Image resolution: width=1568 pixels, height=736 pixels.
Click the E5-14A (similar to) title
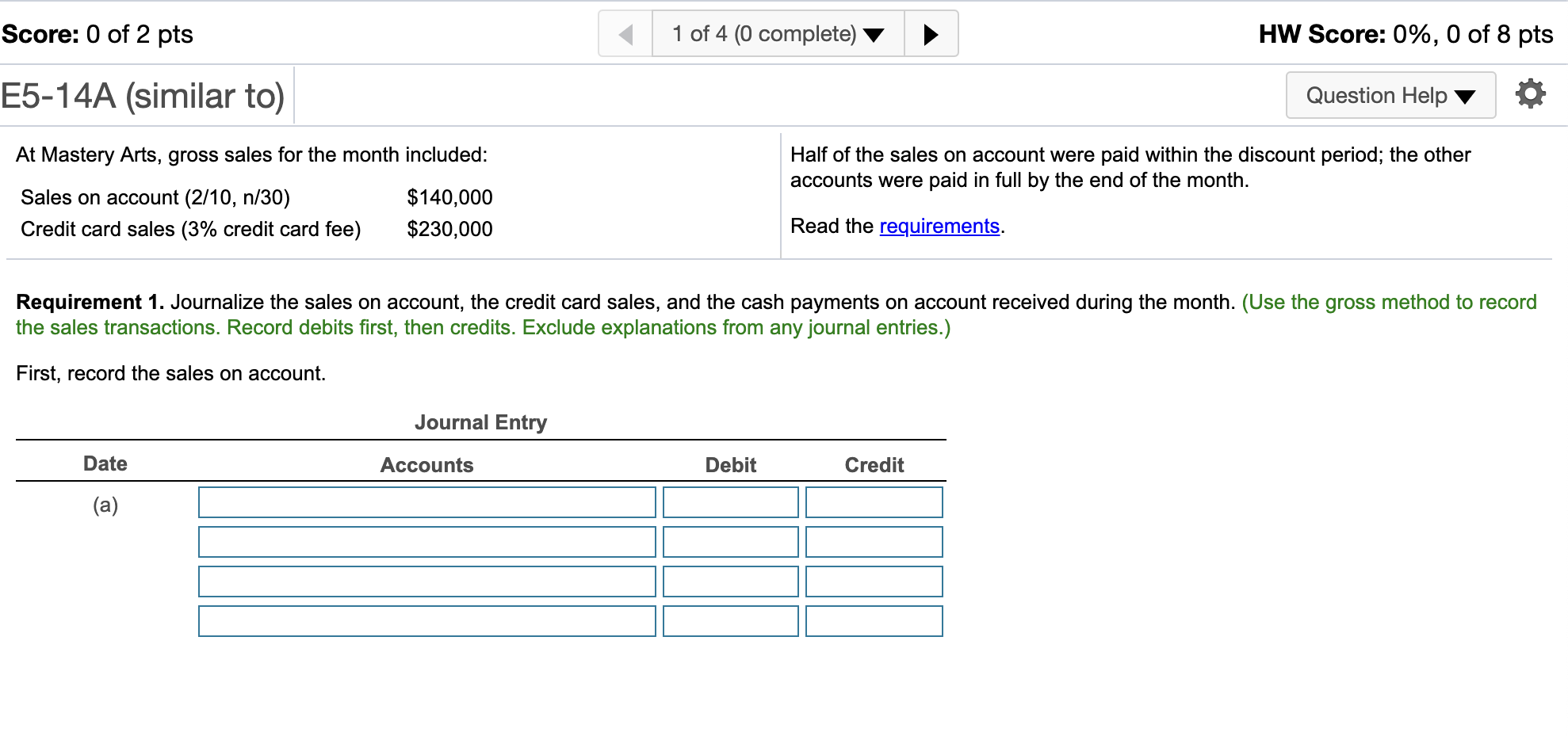click(x=143, y=96)
